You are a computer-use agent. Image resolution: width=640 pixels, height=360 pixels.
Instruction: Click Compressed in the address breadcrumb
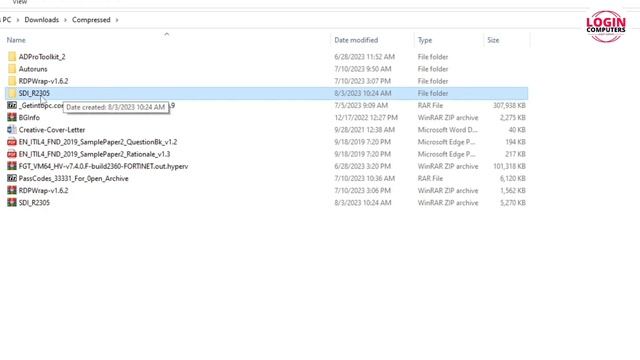click(x=91, y=20)
